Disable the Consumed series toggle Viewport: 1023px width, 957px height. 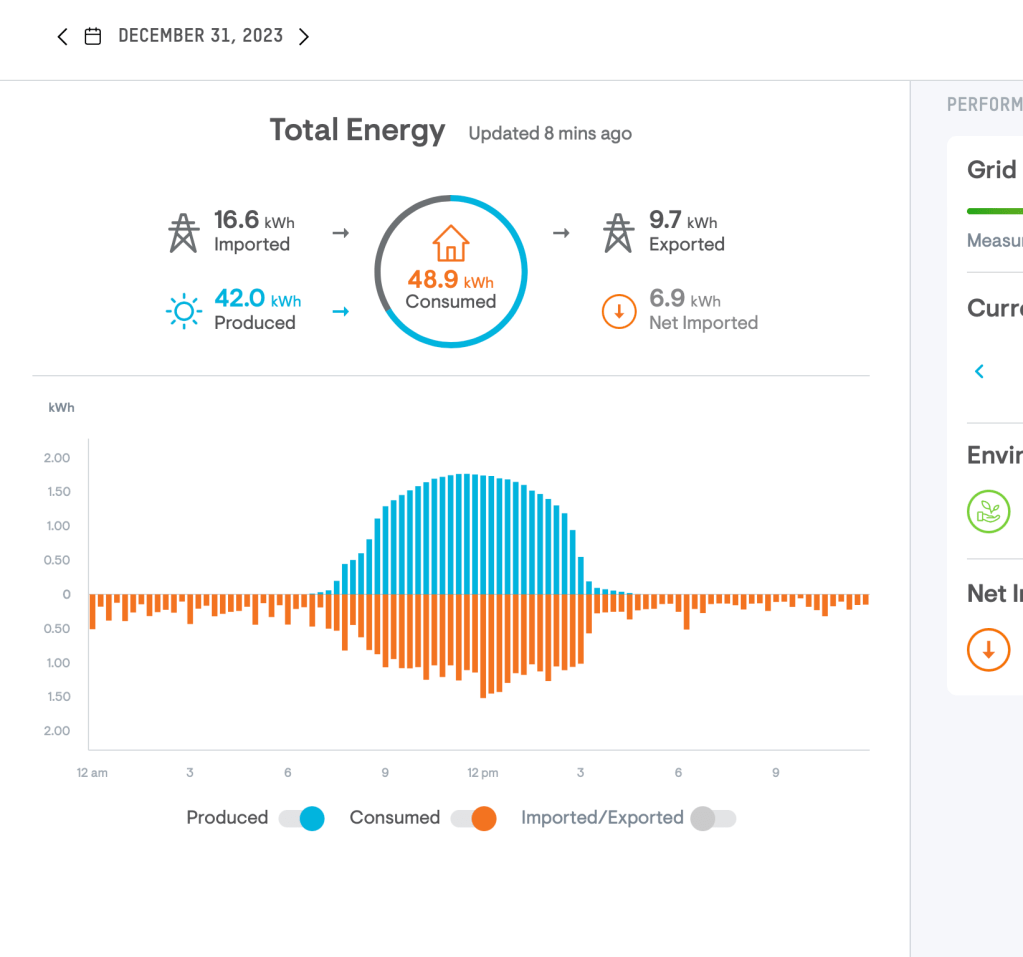474,818
